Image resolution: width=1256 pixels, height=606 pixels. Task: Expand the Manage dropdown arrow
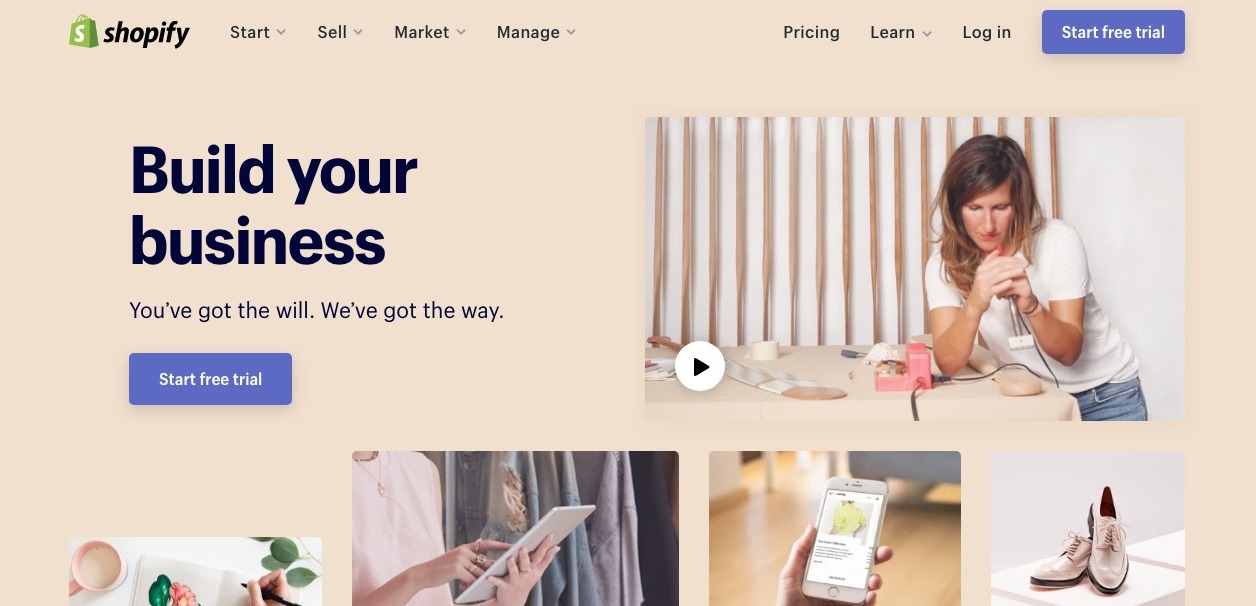(571, 33)
